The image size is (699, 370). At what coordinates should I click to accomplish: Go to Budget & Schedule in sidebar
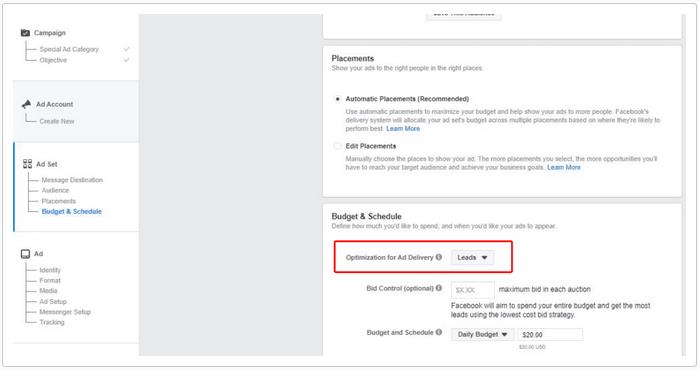click(x=71, y=211)
